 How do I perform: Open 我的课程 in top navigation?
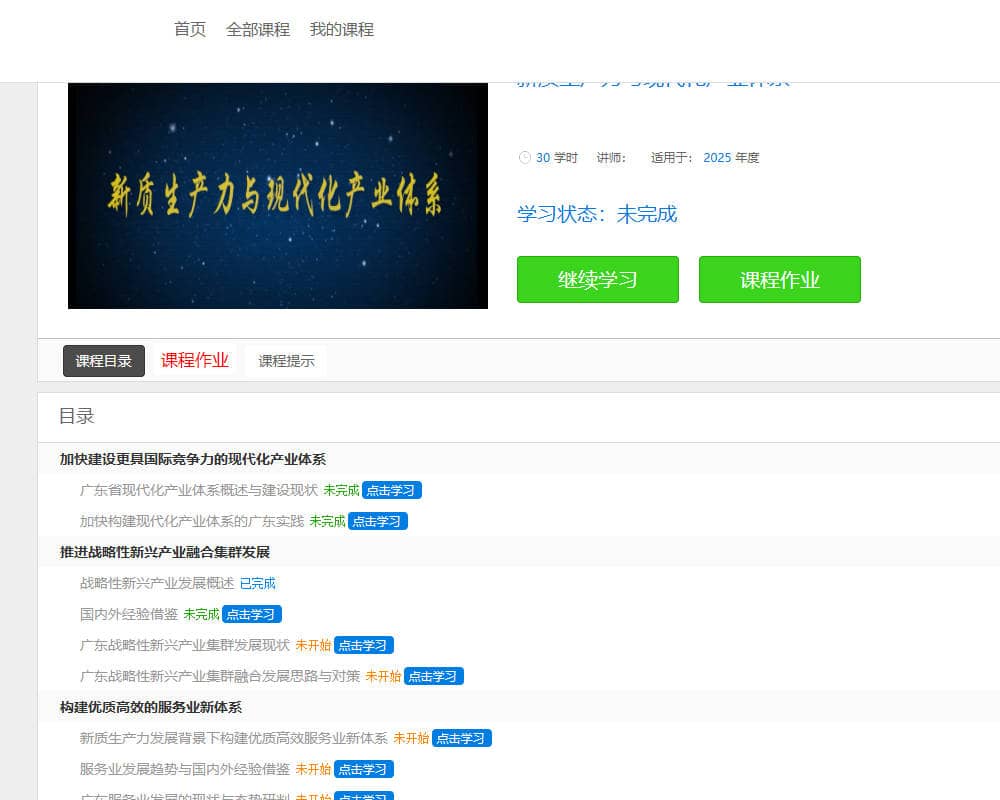tap(341, 30)
